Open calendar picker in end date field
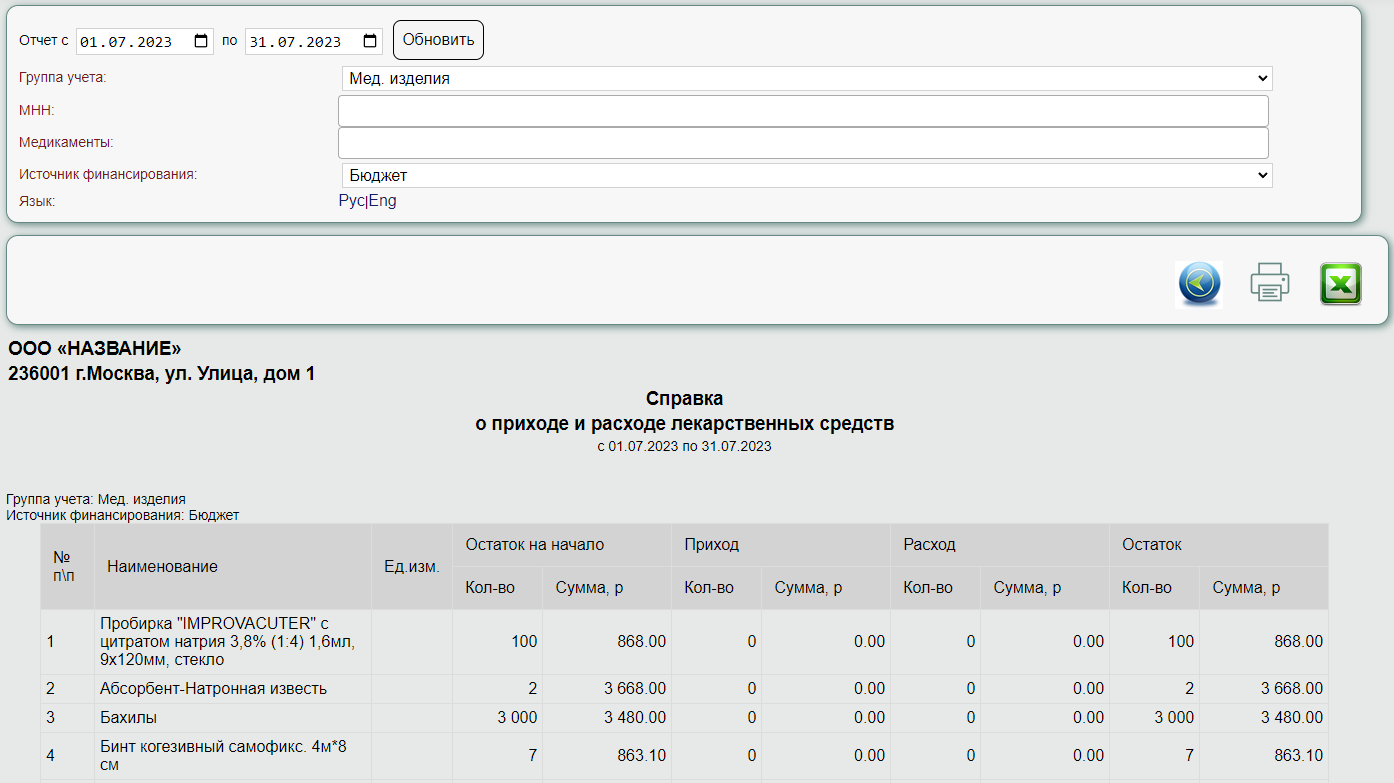1394x783 pixels. pyautogui.click(x=370, y=41)
